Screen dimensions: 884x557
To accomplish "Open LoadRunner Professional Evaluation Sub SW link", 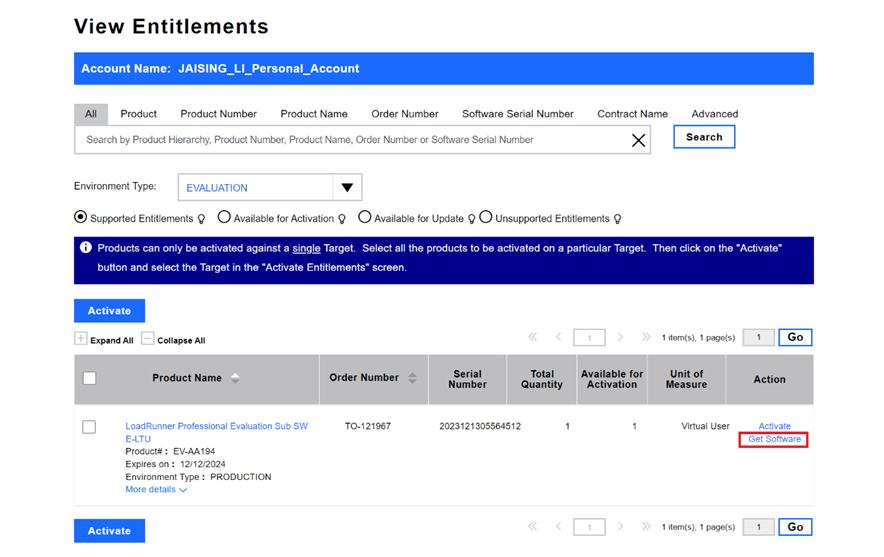I will tap(216, 432).
